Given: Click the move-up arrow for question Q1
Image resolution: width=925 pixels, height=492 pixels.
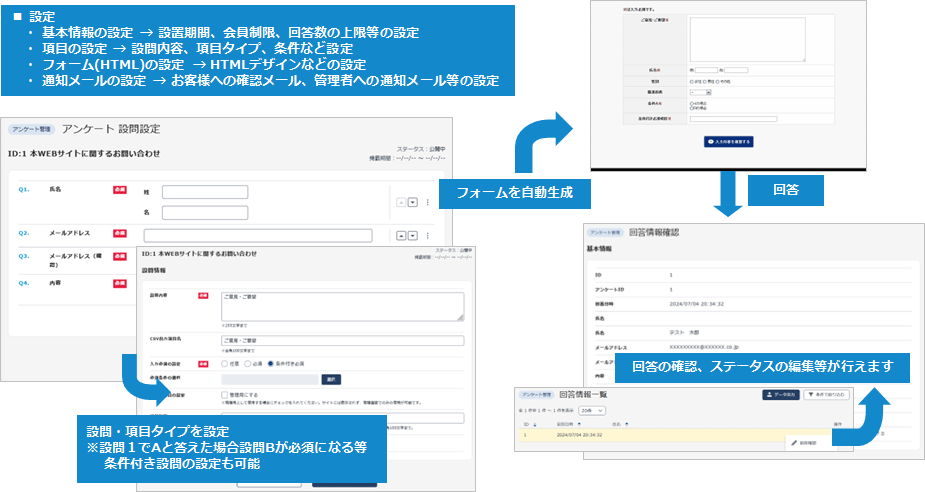Looking at the screenshot, I should [x=400, y=202].
